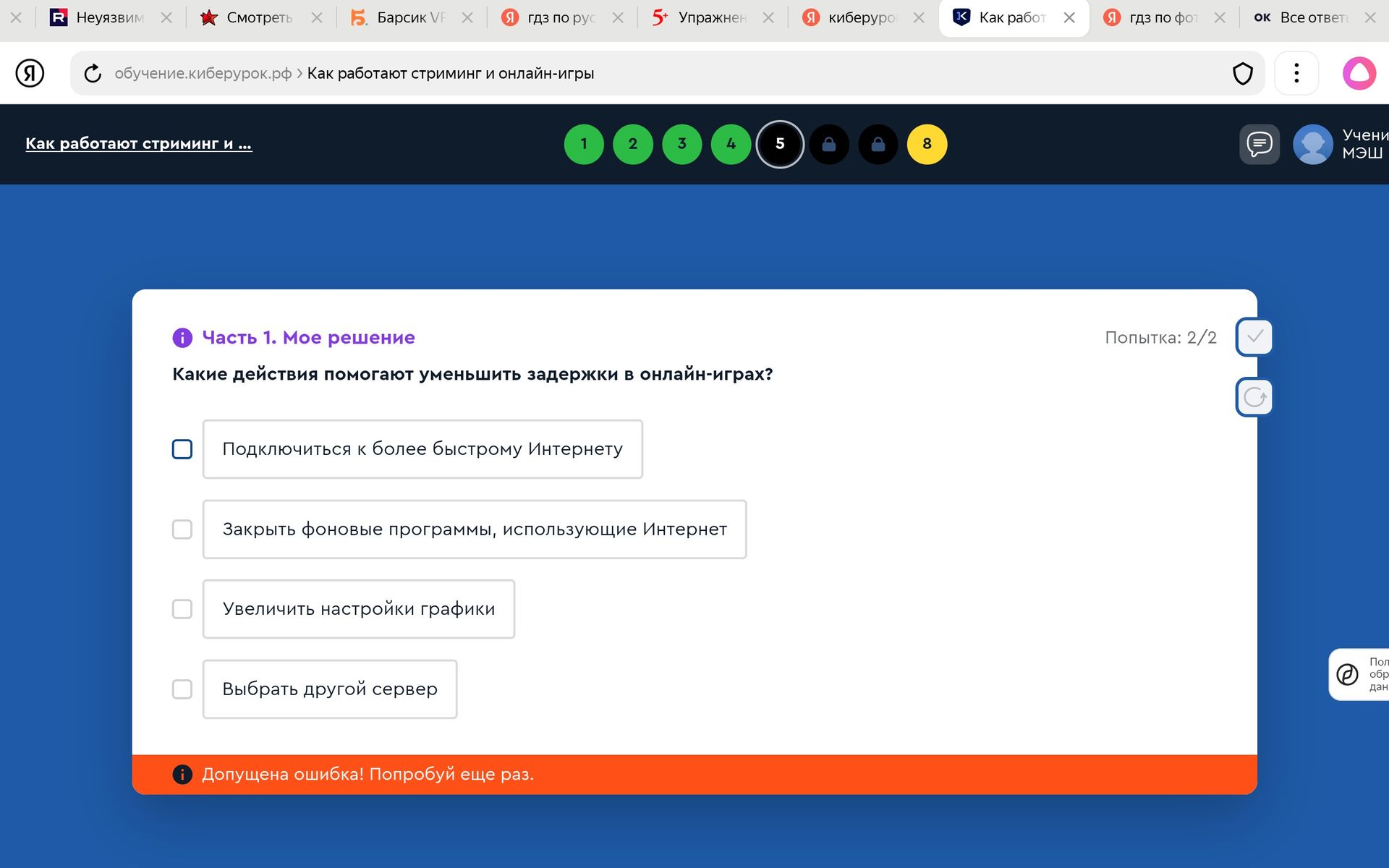Click the address bar with site URL
The image size is (1389, 868).
pyautogui.click(x=666, y=73)
